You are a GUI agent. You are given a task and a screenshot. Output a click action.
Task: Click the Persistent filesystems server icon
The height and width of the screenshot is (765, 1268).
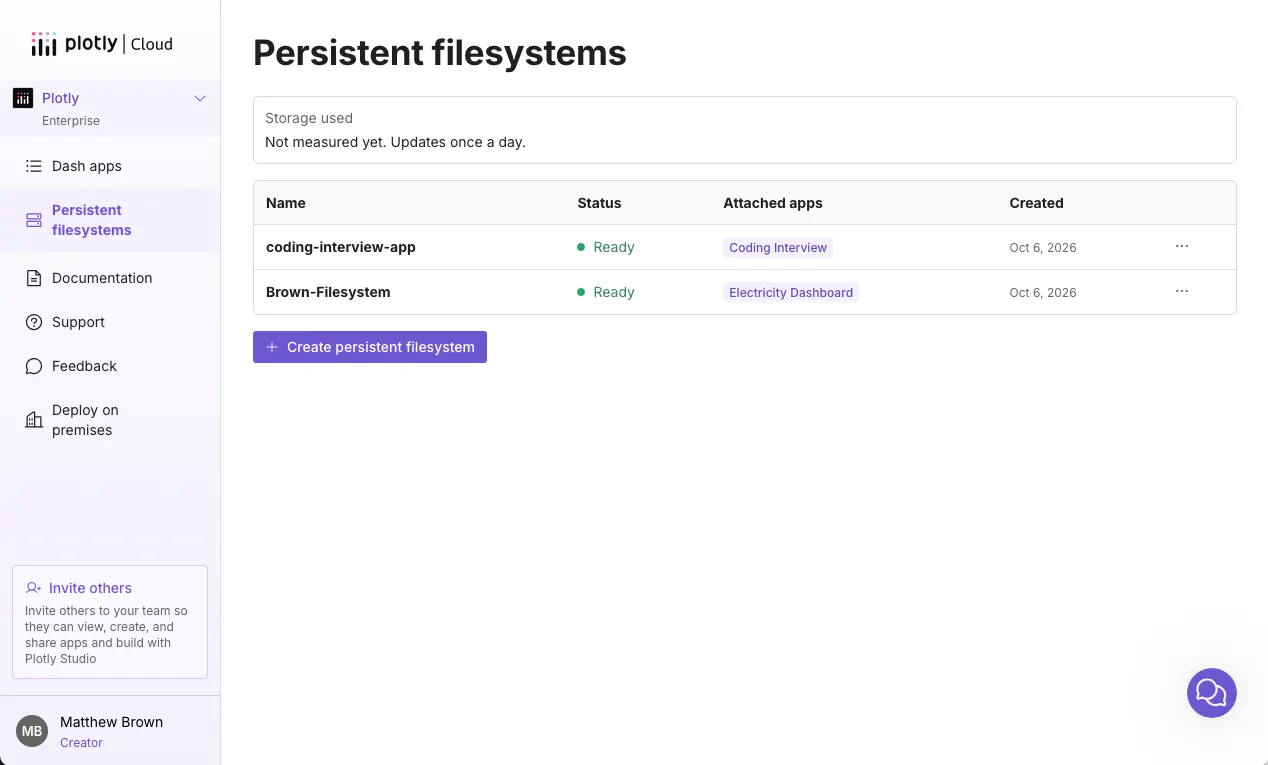coord(34,220)
